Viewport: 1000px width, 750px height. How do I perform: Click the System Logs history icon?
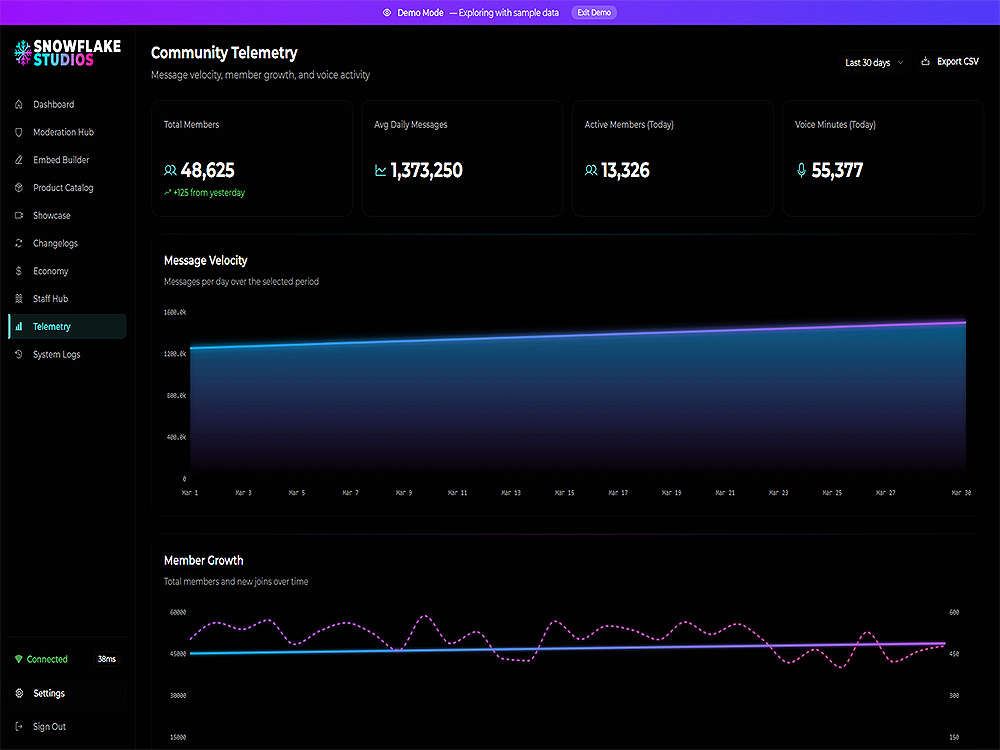[x=18, y=354]
